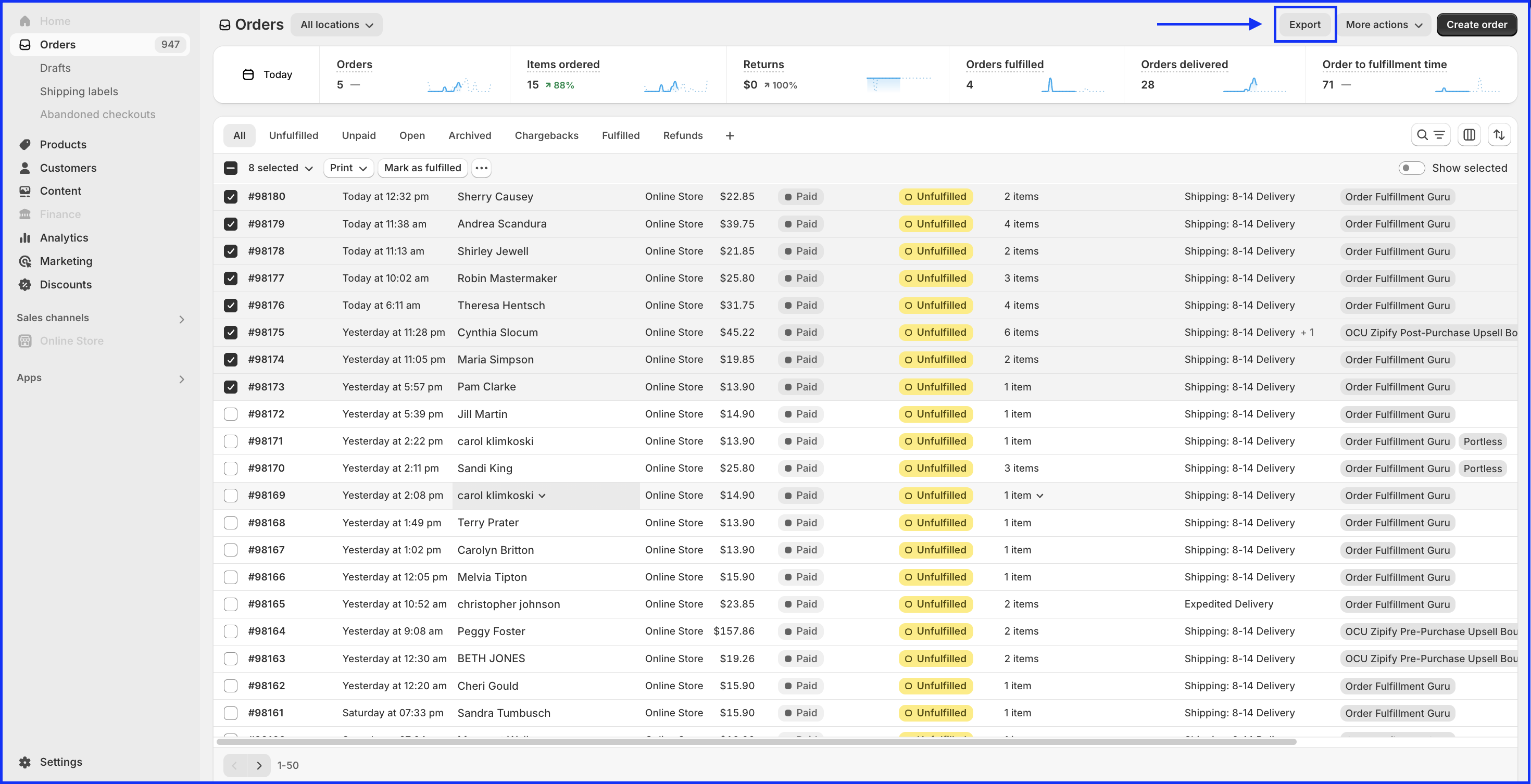Expand the 8 selected dropdown
Viewport: 1531px width, 784px height.
[x=281, y=168]
